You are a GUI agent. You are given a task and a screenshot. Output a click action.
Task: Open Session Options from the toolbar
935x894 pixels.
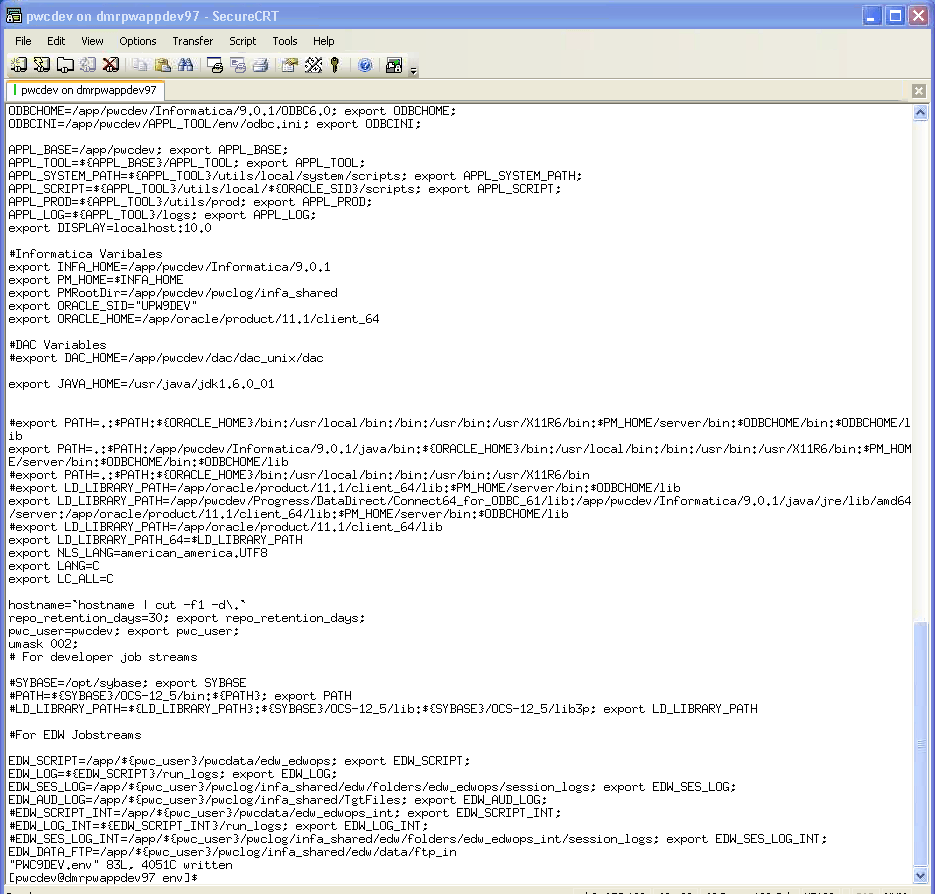coord(290,65)
